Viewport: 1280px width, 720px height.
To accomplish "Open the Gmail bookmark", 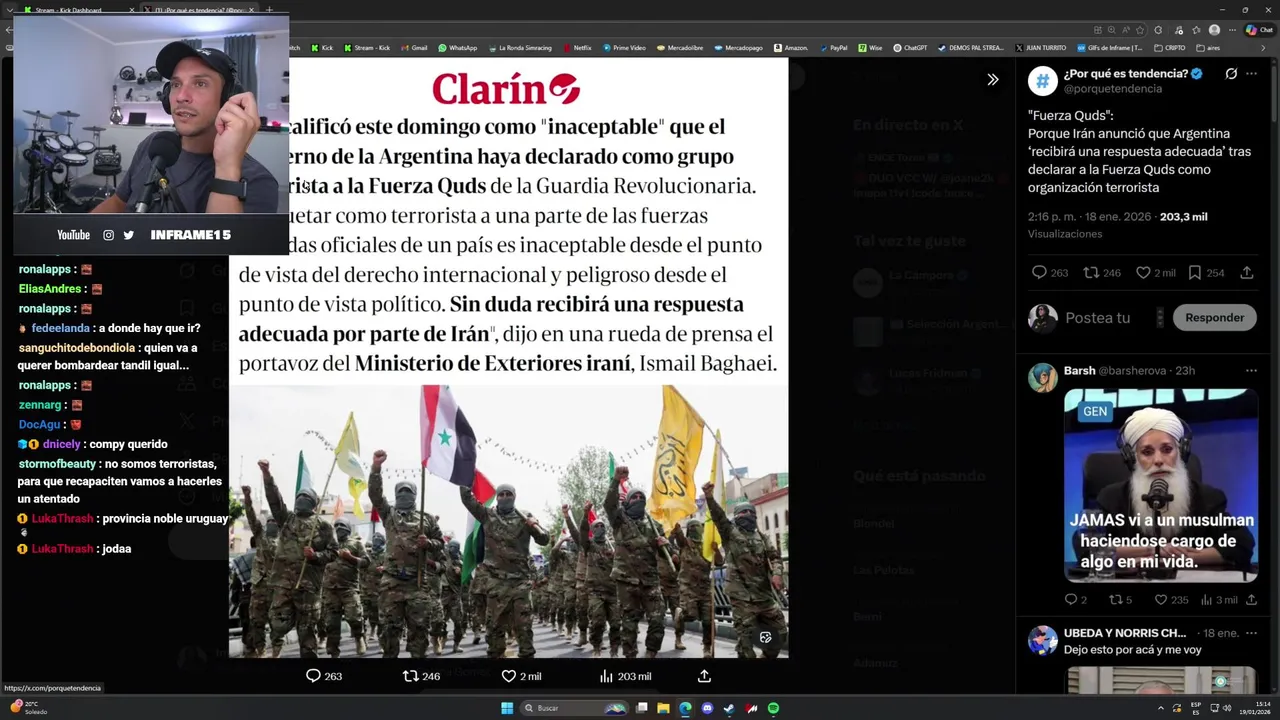I will [x=412, y=47].
